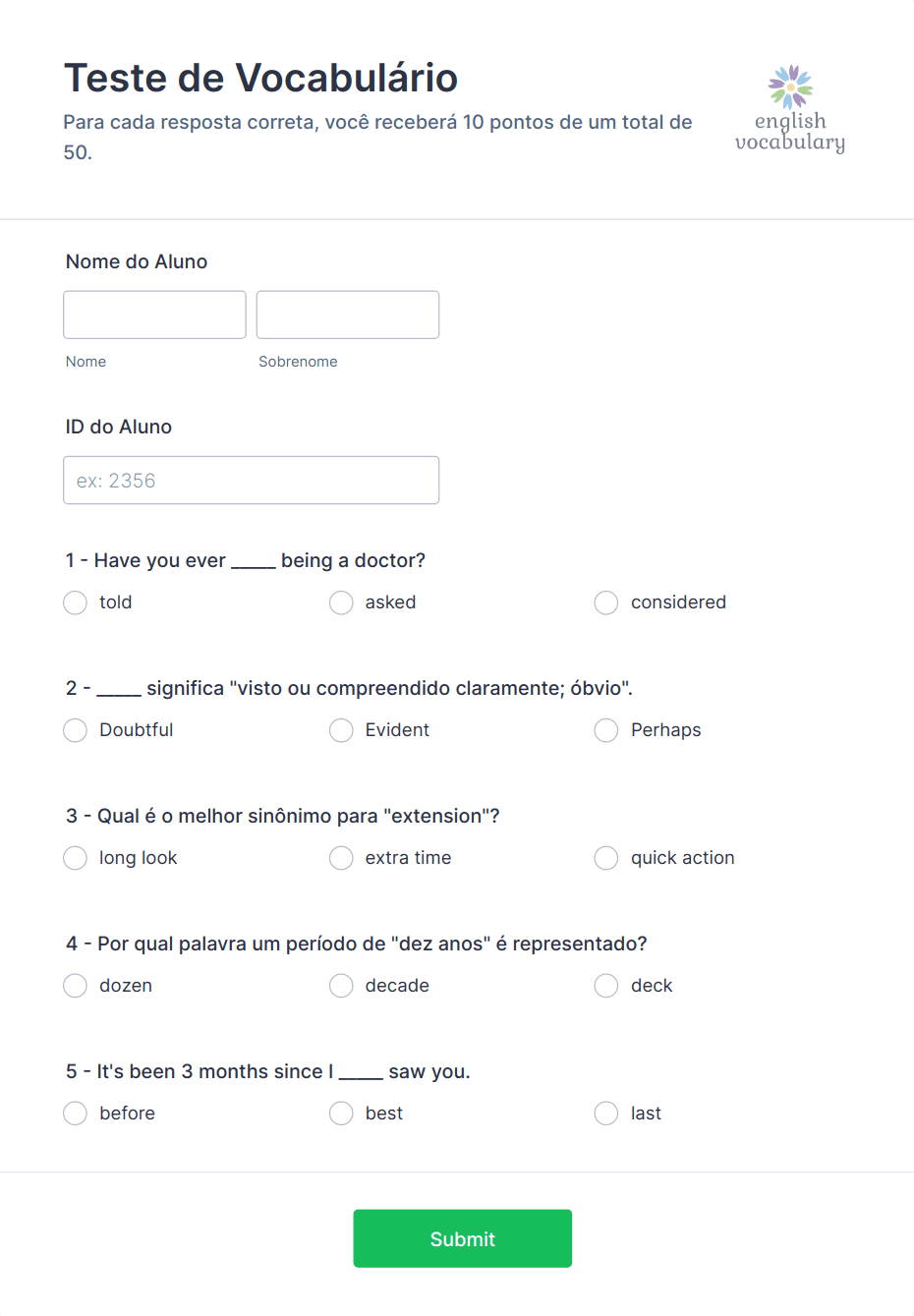Select the 'told' radio option
The width and height of the screenshot is (914, 1316).
point(76,602)
